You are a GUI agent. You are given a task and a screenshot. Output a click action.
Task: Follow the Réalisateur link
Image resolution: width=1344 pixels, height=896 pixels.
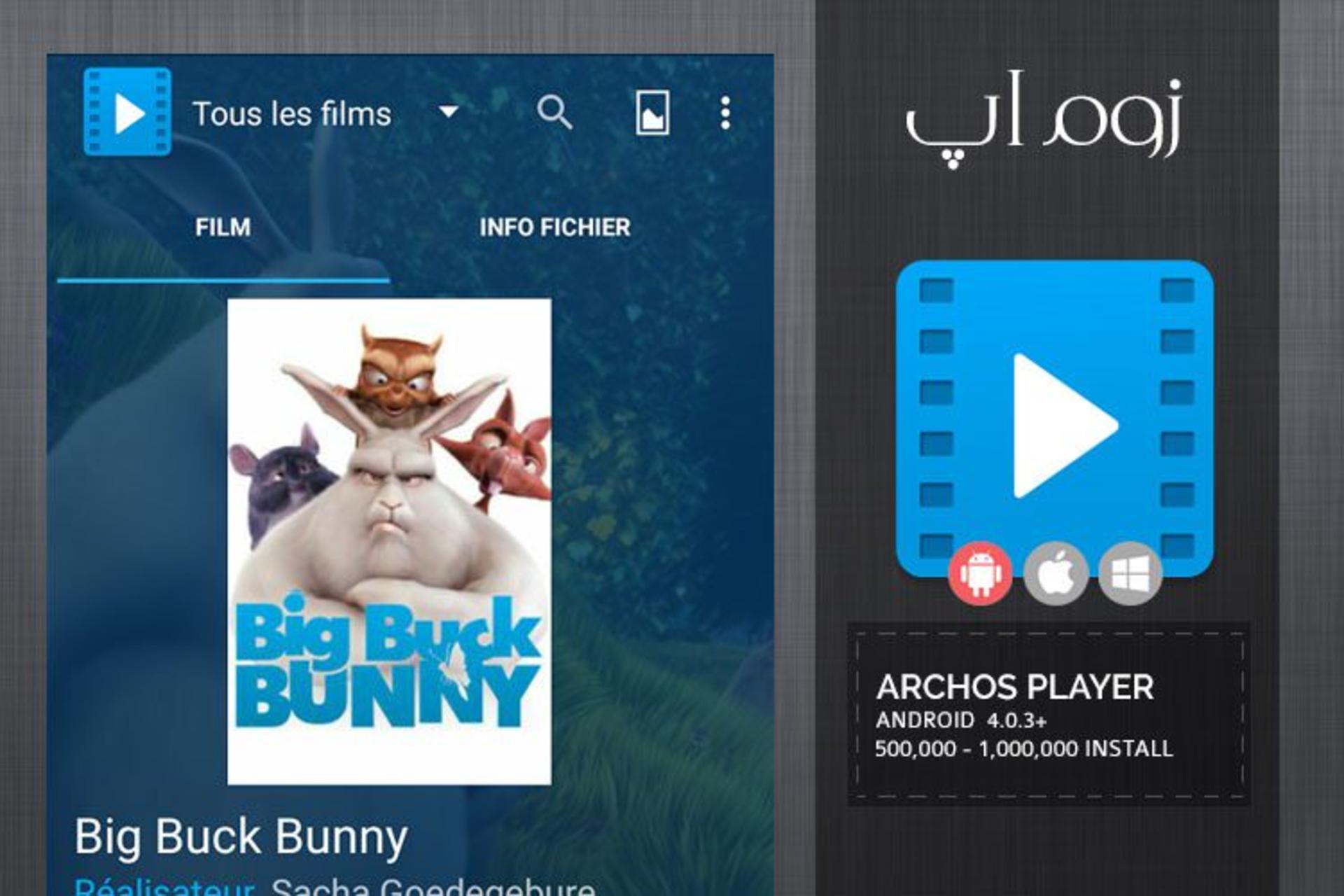pos(164,886)
